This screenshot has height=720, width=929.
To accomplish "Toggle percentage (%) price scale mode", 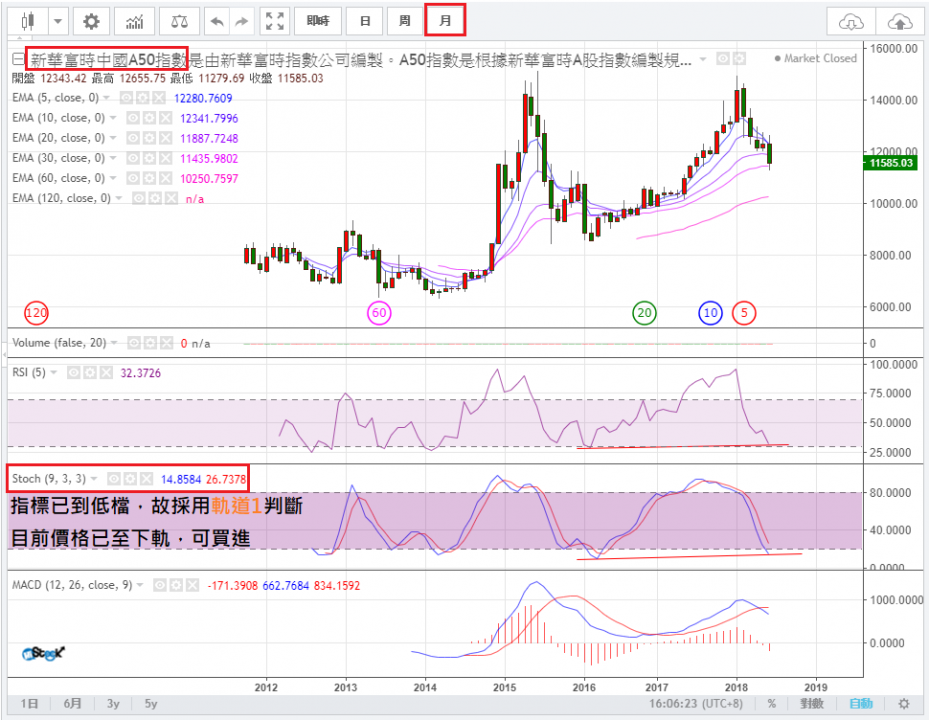I will (x=773, y=704).
